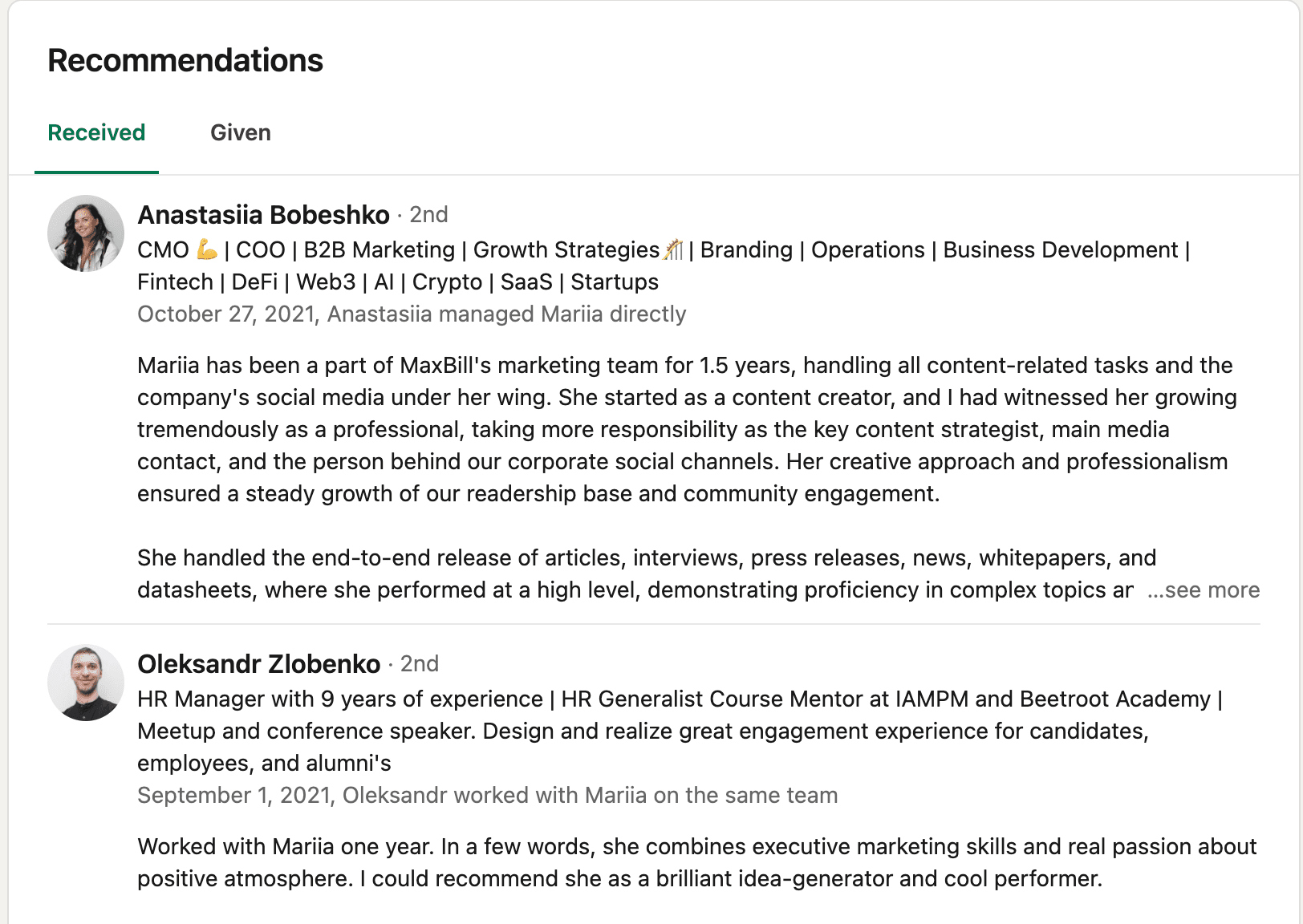This screenshot has height=924, width=1303.
Task: Click the "Fintech | DeFi | Web3" headline line
Action: pos(397,282)
